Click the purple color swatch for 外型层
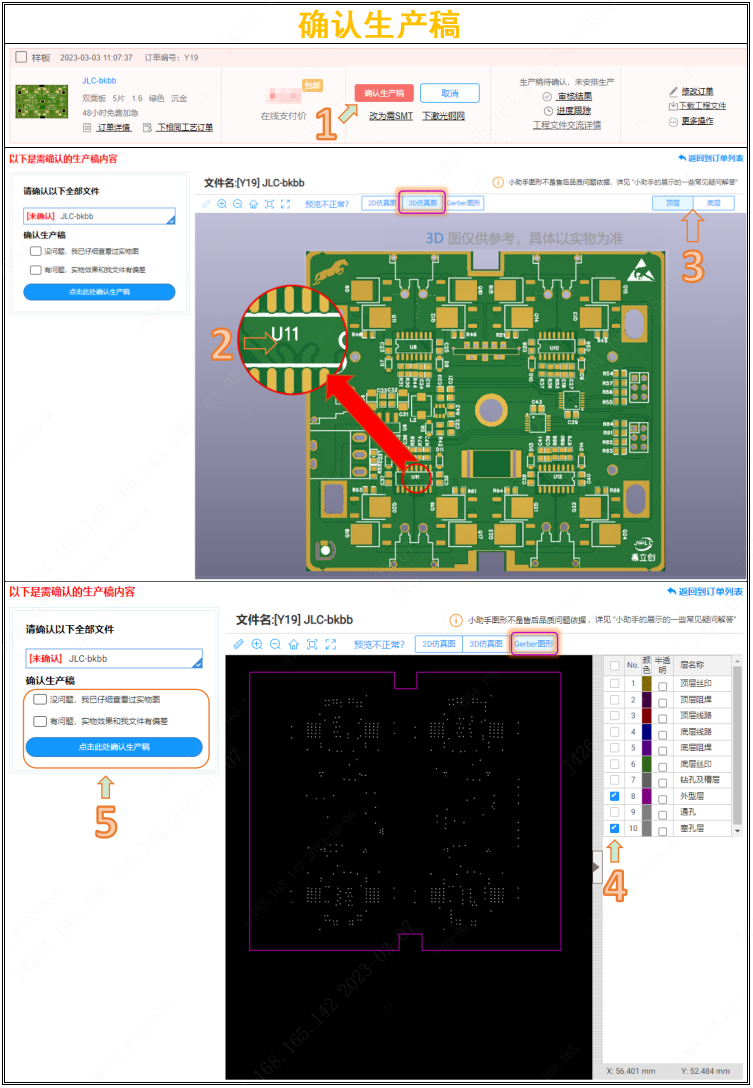Image resolution: width=753 pixels, height=1088 pixels. (646, 796)
